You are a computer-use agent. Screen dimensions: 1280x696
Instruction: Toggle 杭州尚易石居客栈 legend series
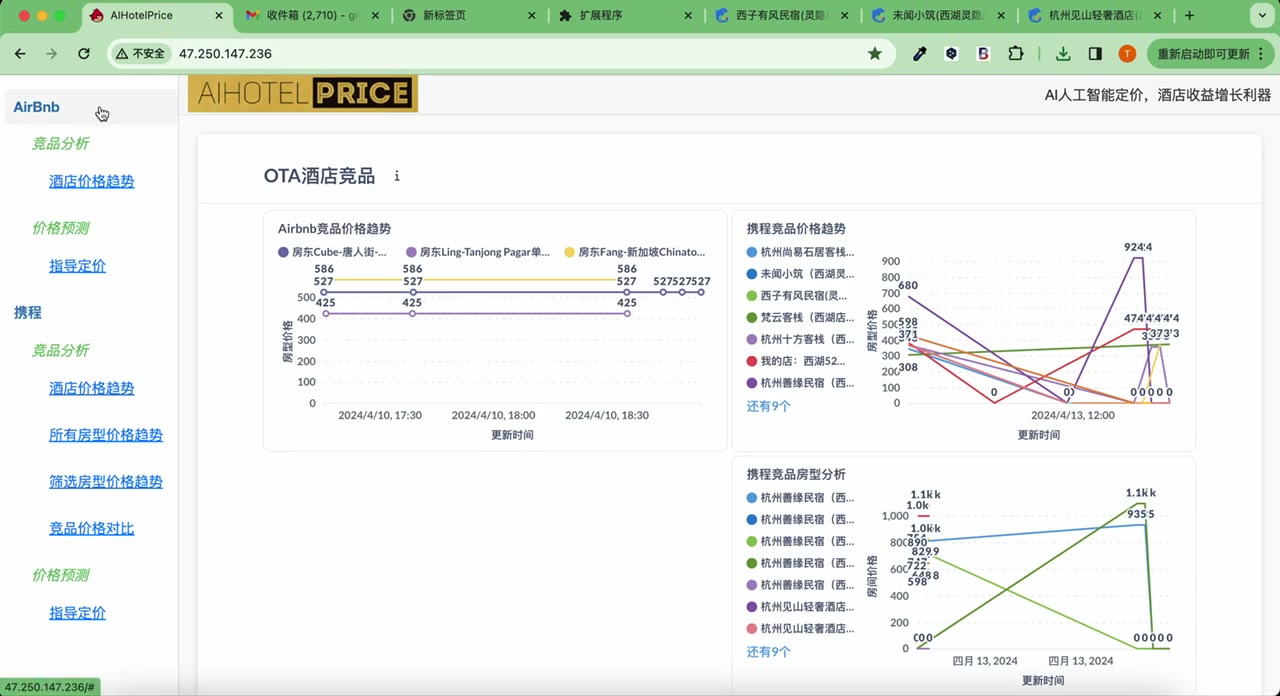point(801,253)
